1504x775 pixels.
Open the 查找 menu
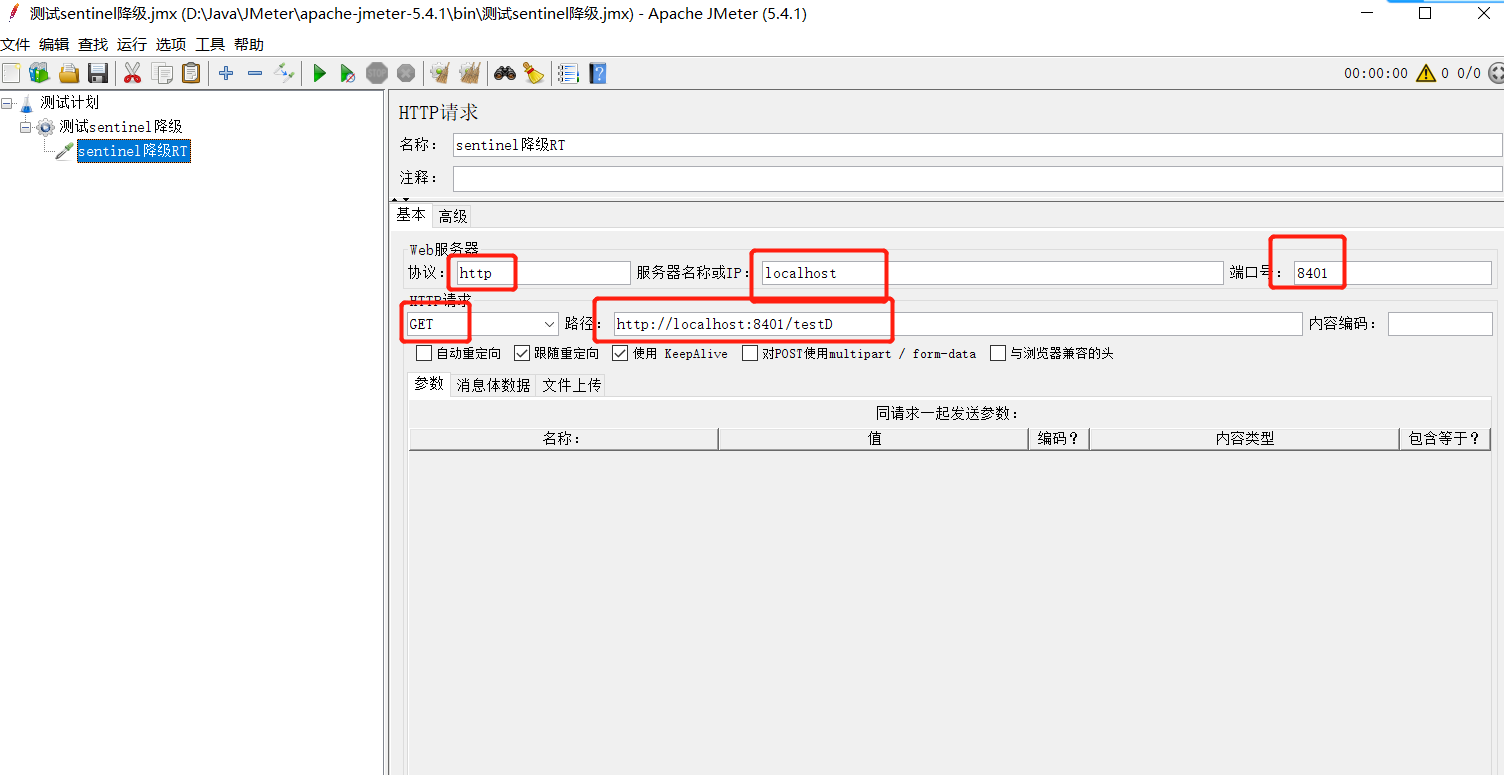[93, 44]
